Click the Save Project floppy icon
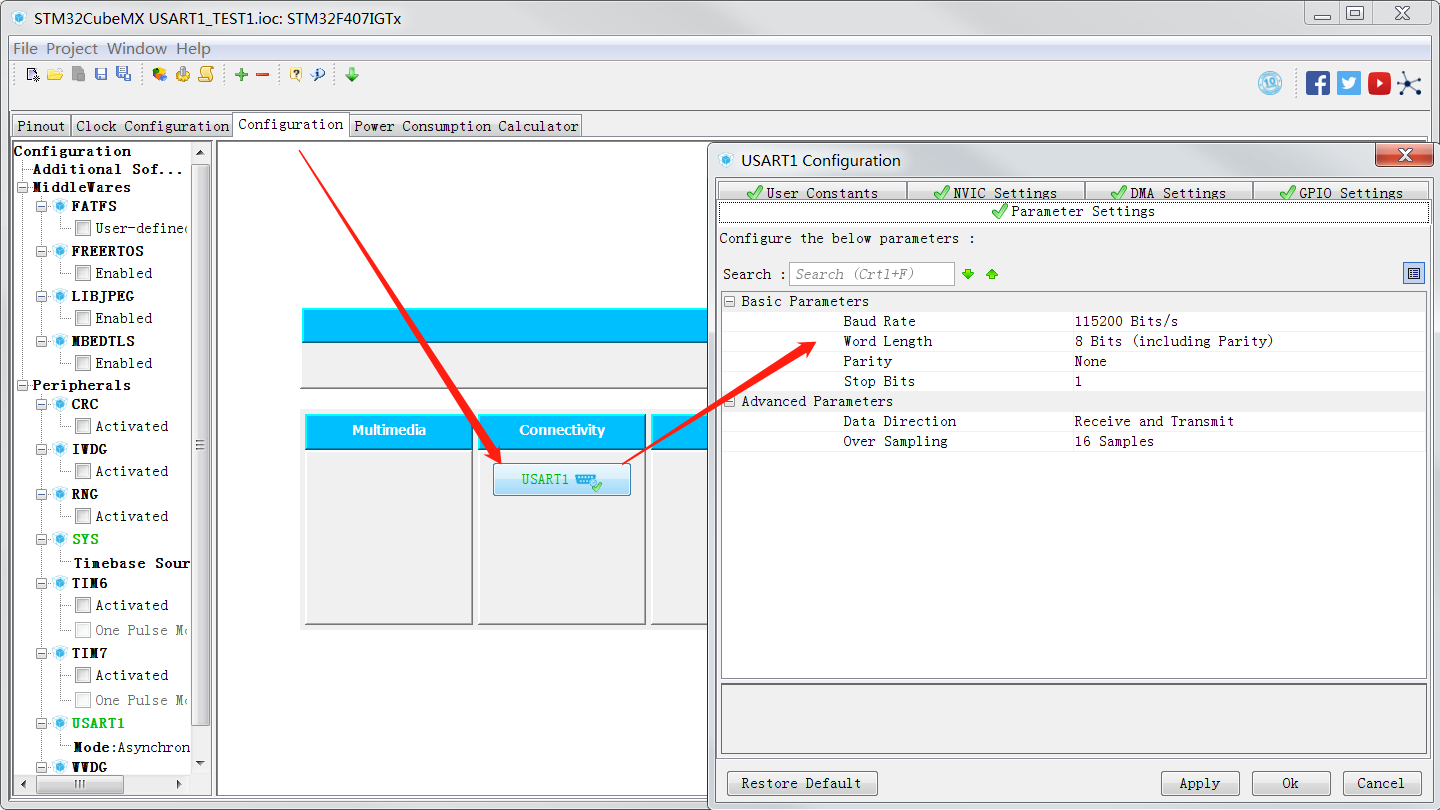Screen dimensions: 1440x810 click(x=101, y=74)
